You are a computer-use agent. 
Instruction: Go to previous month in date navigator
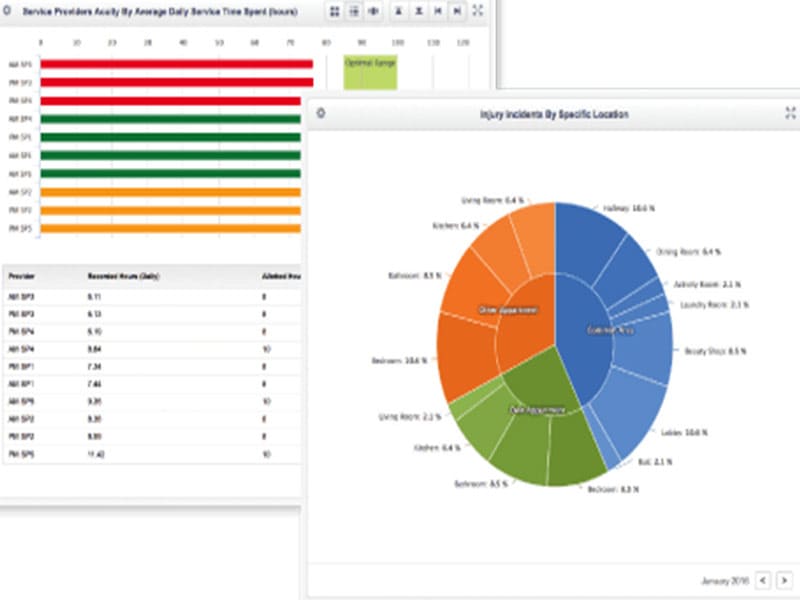[x=763, y=580]
